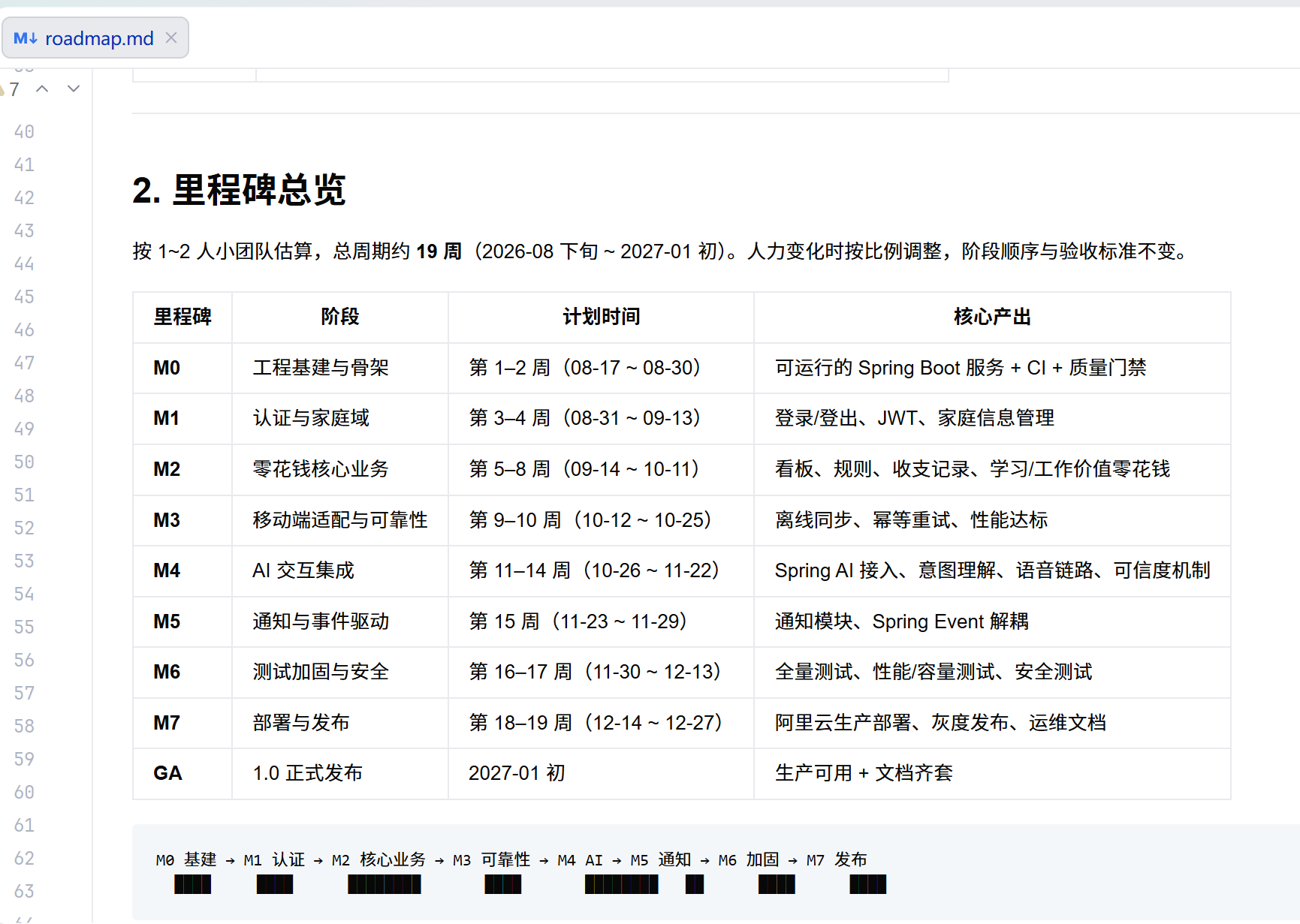
Task: Click M0 基建 in the code block
Action: click(x=186, y=860)
